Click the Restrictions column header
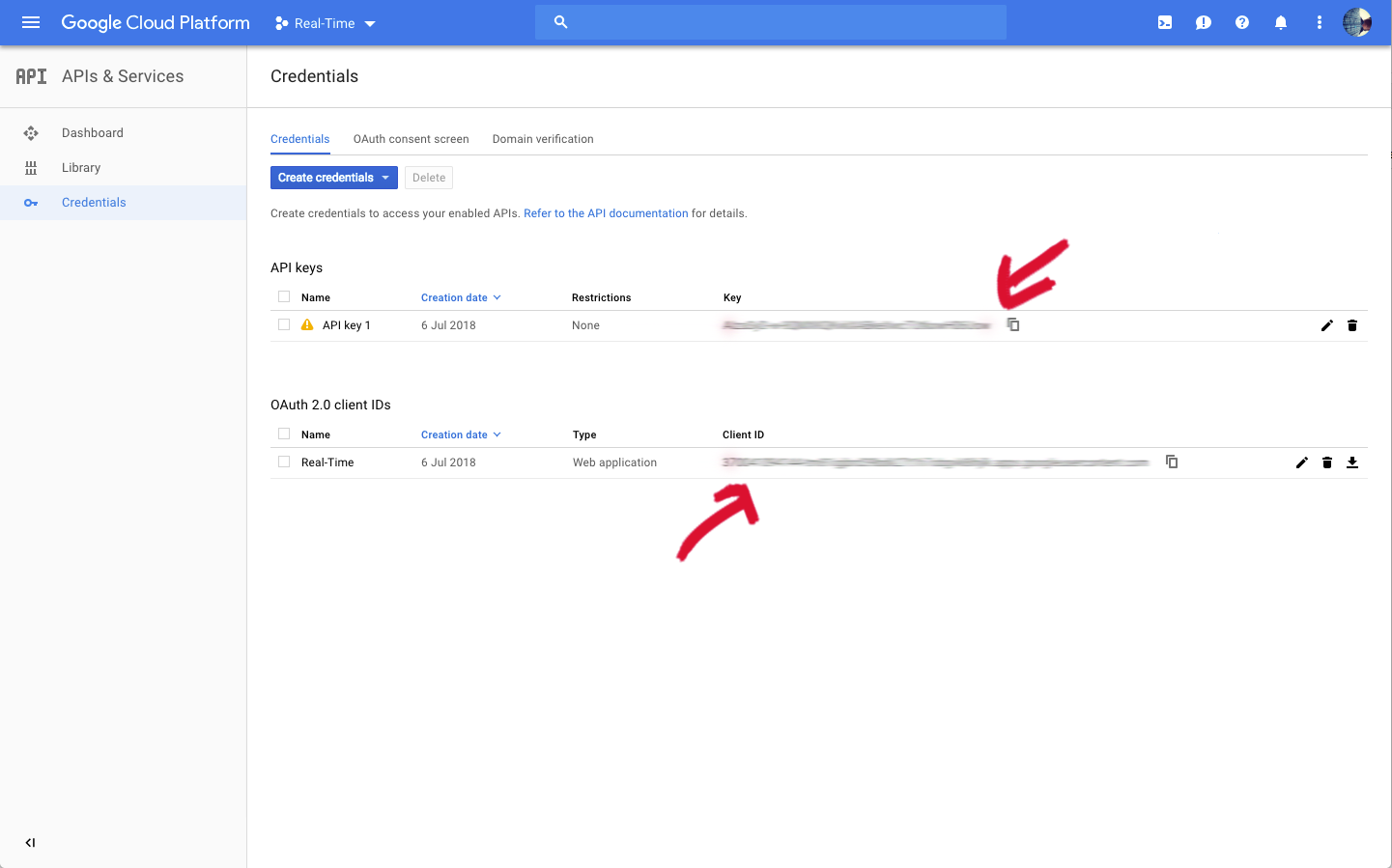1392x868 pixels. (601, 297)
